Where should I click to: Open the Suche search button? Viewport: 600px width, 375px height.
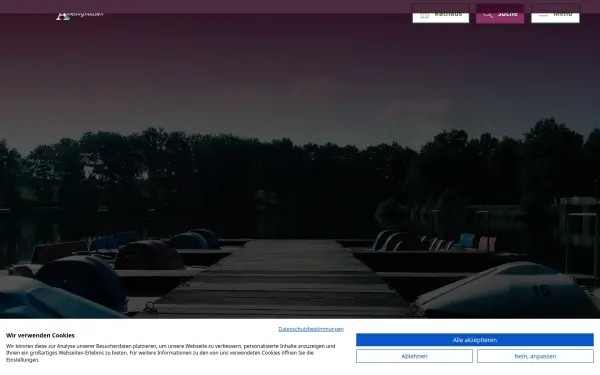(x=500, y=13)
